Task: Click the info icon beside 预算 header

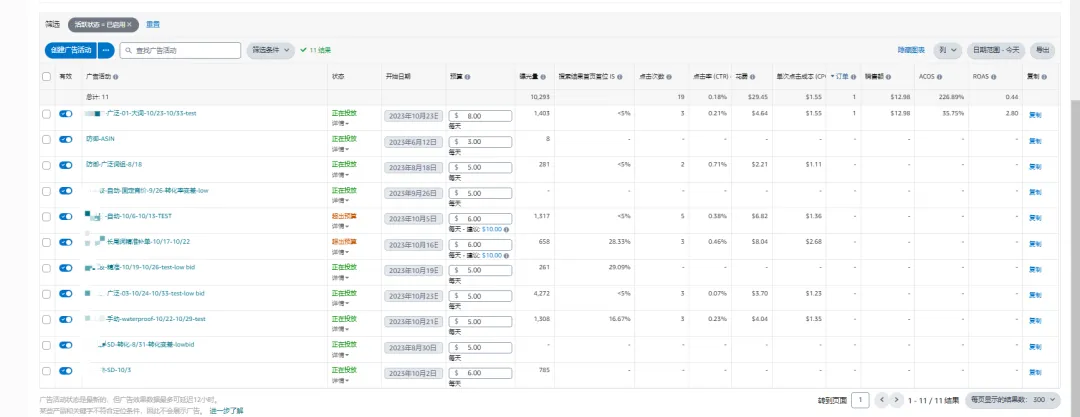Action: (x=468, y=77)
